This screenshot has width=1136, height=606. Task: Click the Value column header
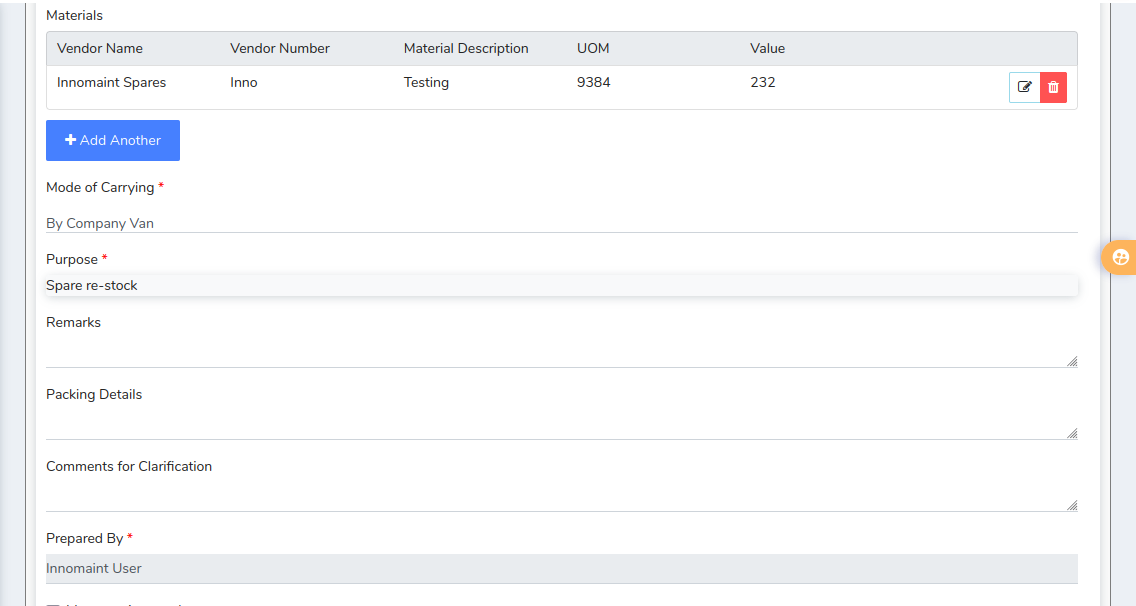(x=768, y=48)
